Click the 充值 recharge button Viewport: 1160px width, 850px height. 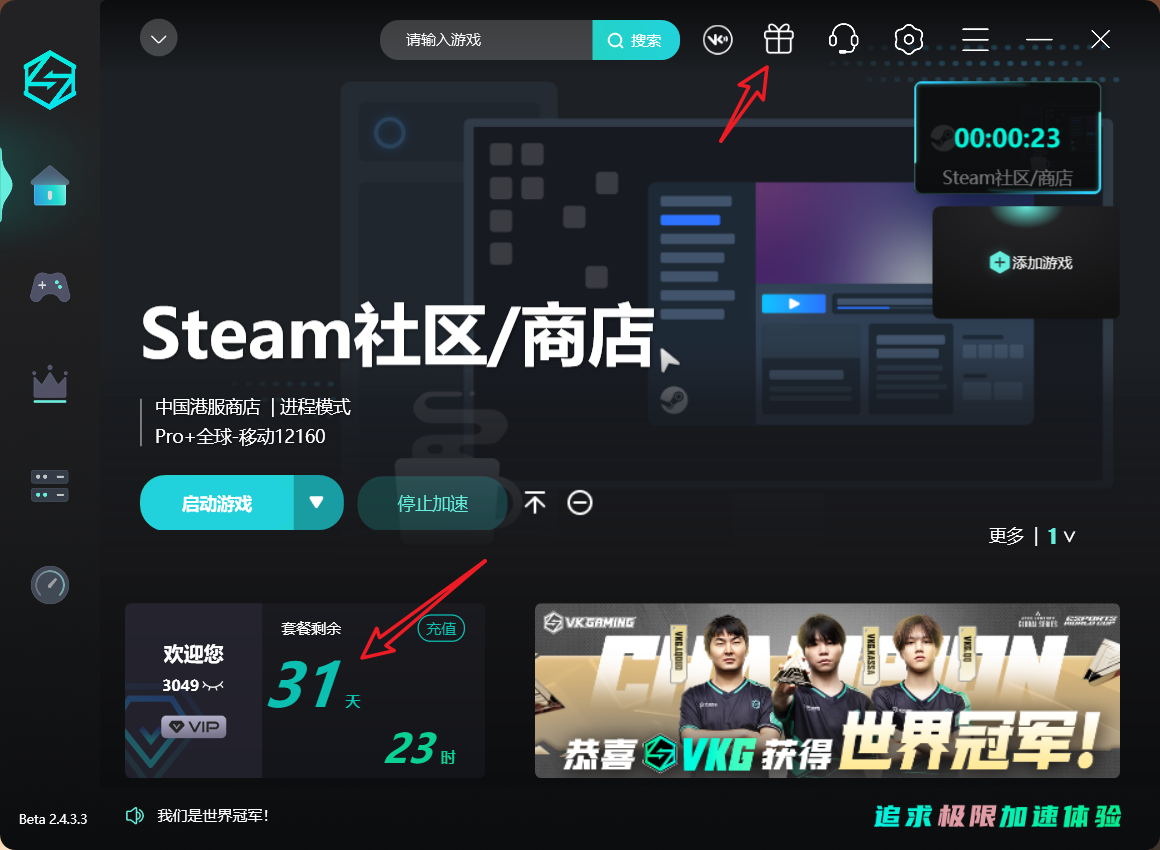coord(442,628)
